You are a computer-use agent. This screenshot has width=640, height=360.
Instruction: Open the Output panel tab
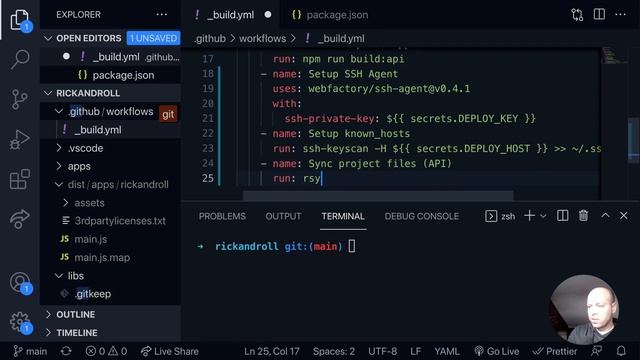click(283, 216)
